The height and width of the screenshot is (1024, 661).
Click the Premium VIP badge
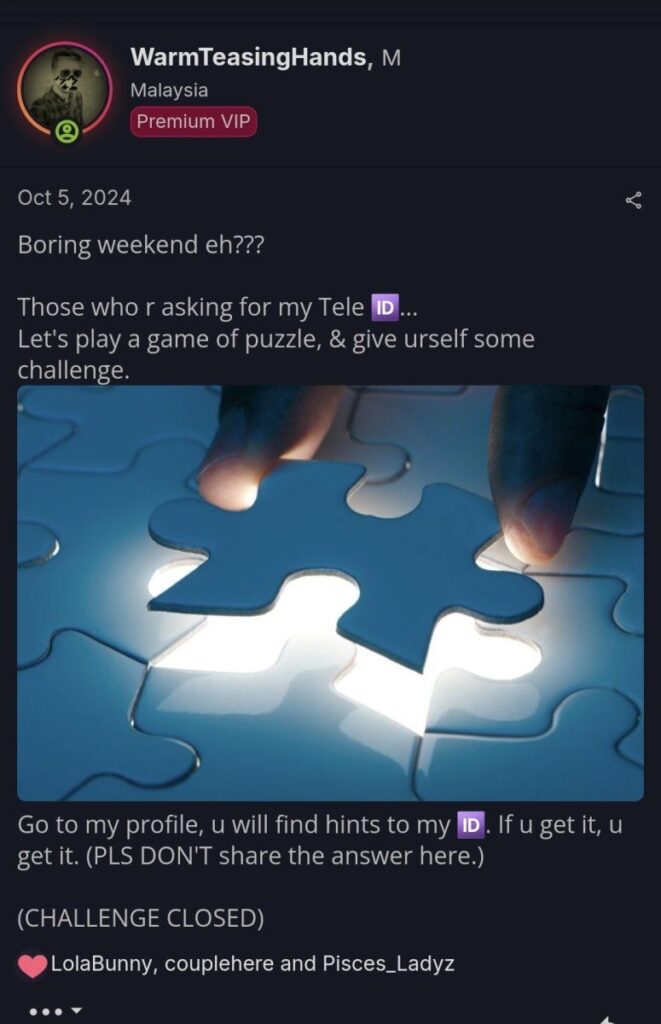pos(193,122)
